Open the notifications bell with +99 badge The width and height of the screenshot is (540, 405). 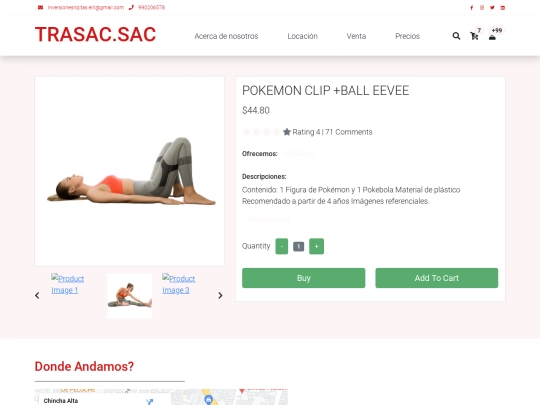[492, 37]
